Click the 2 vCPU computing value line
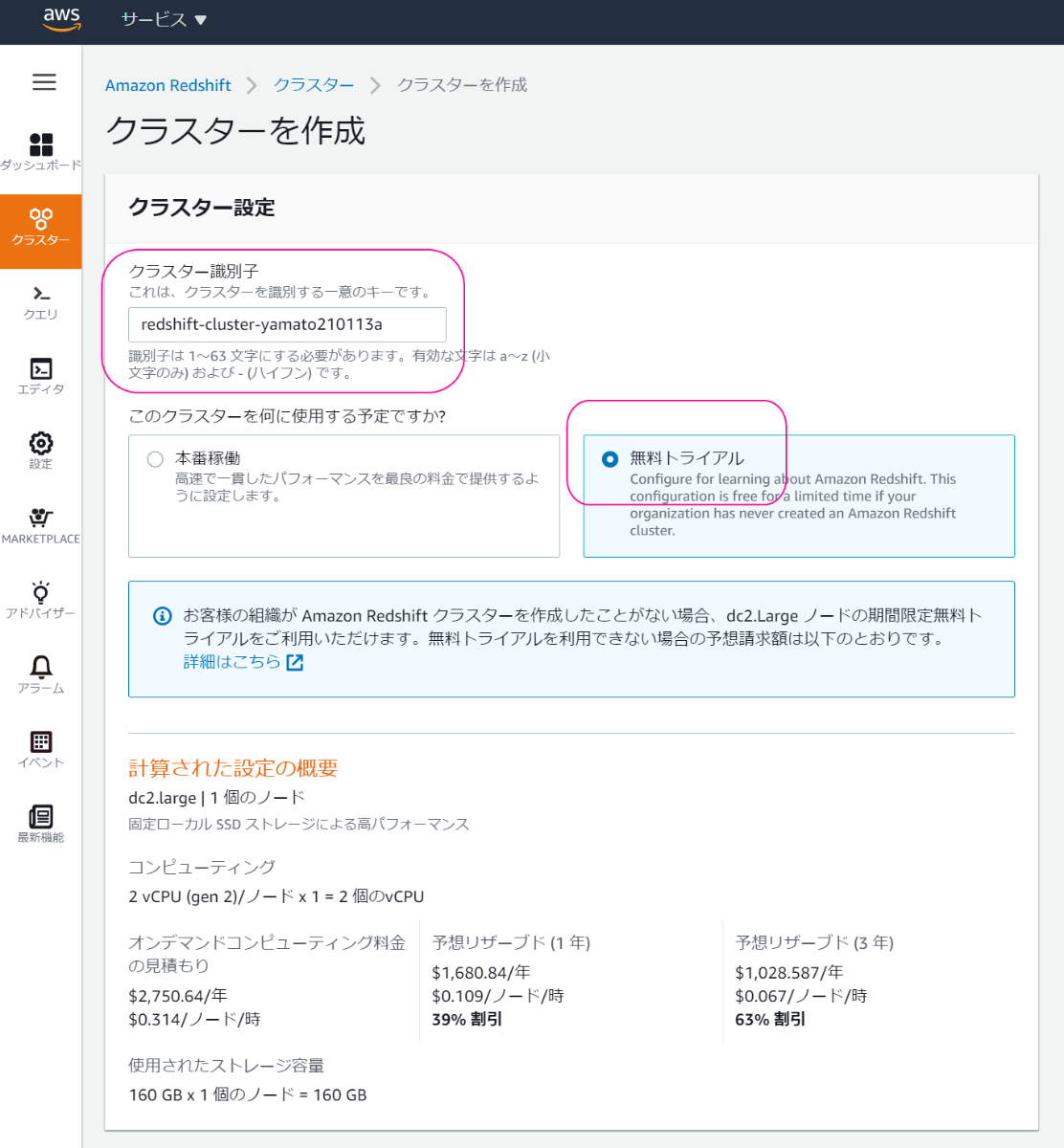The width and height of the screenshot is (1064, 1148). click(277, 897)
